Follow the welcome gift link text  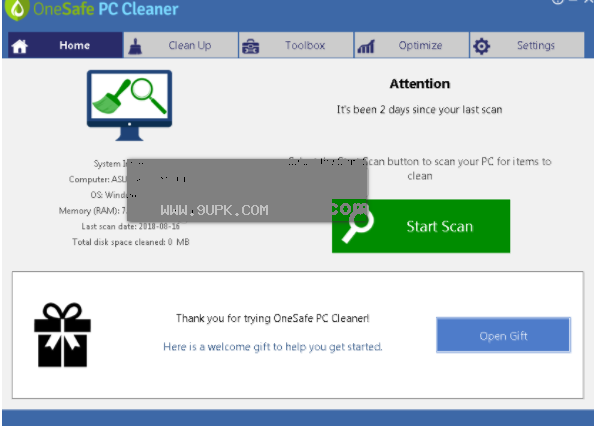(273, 346)
